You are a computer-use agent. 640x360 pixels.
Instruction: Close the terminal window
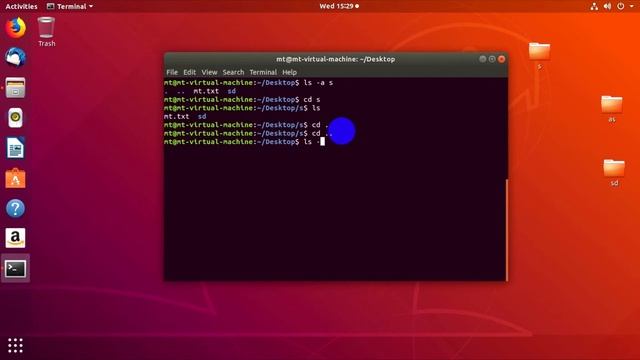point(502,59)
